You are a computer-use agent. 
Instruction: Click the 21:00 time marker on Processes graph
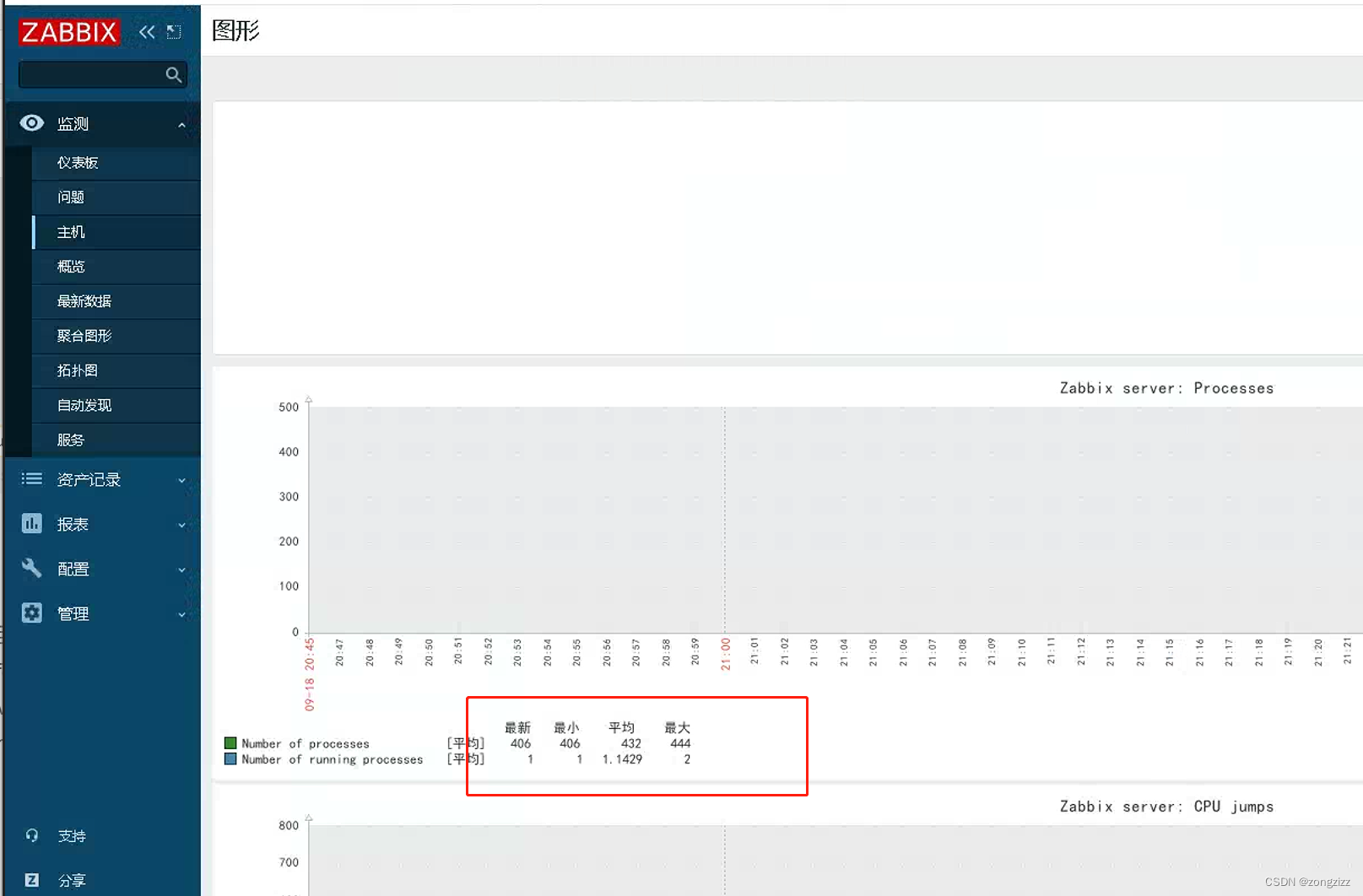[725, 654]
